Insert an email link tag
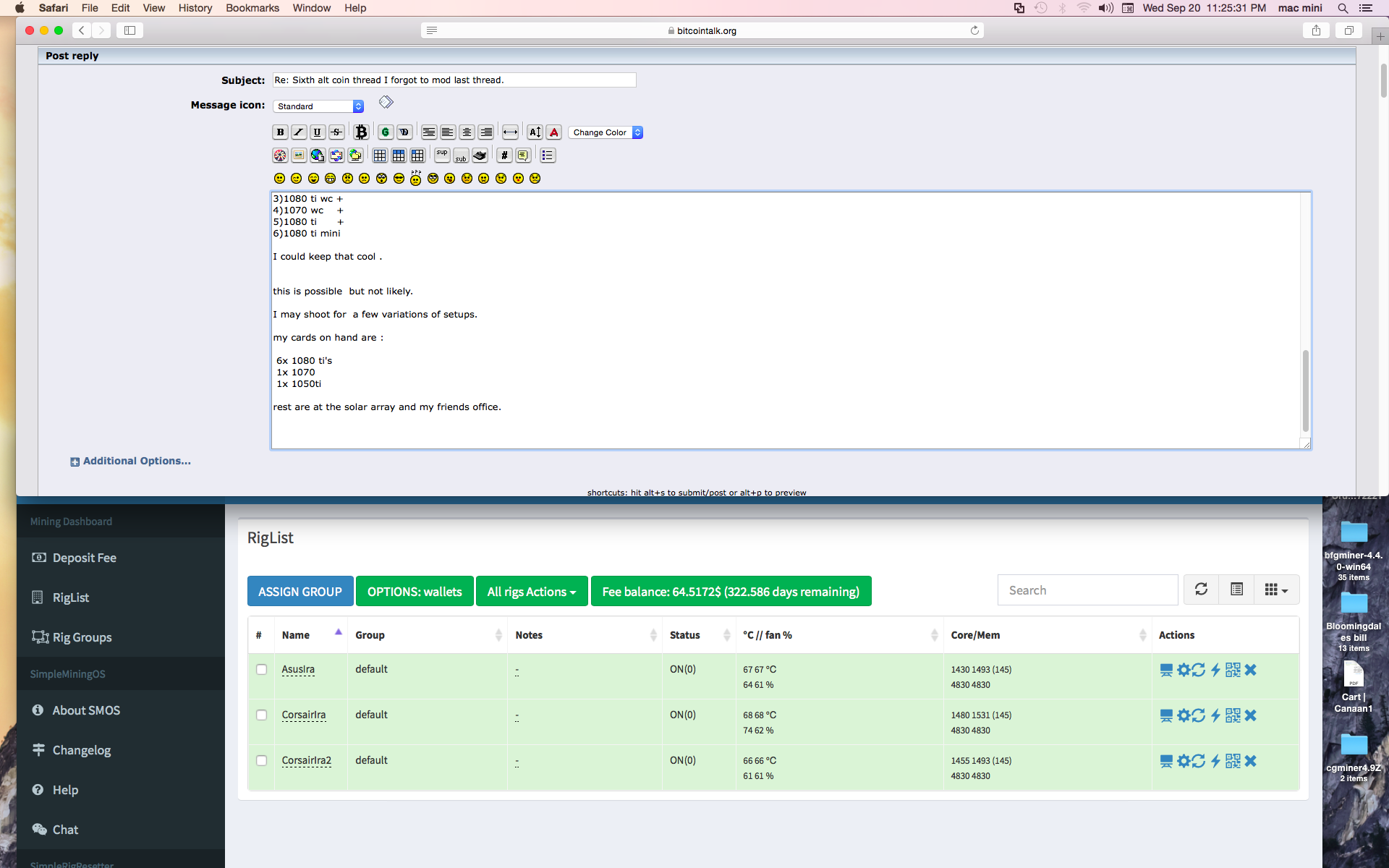1389x868 pixels. [336, 156]
